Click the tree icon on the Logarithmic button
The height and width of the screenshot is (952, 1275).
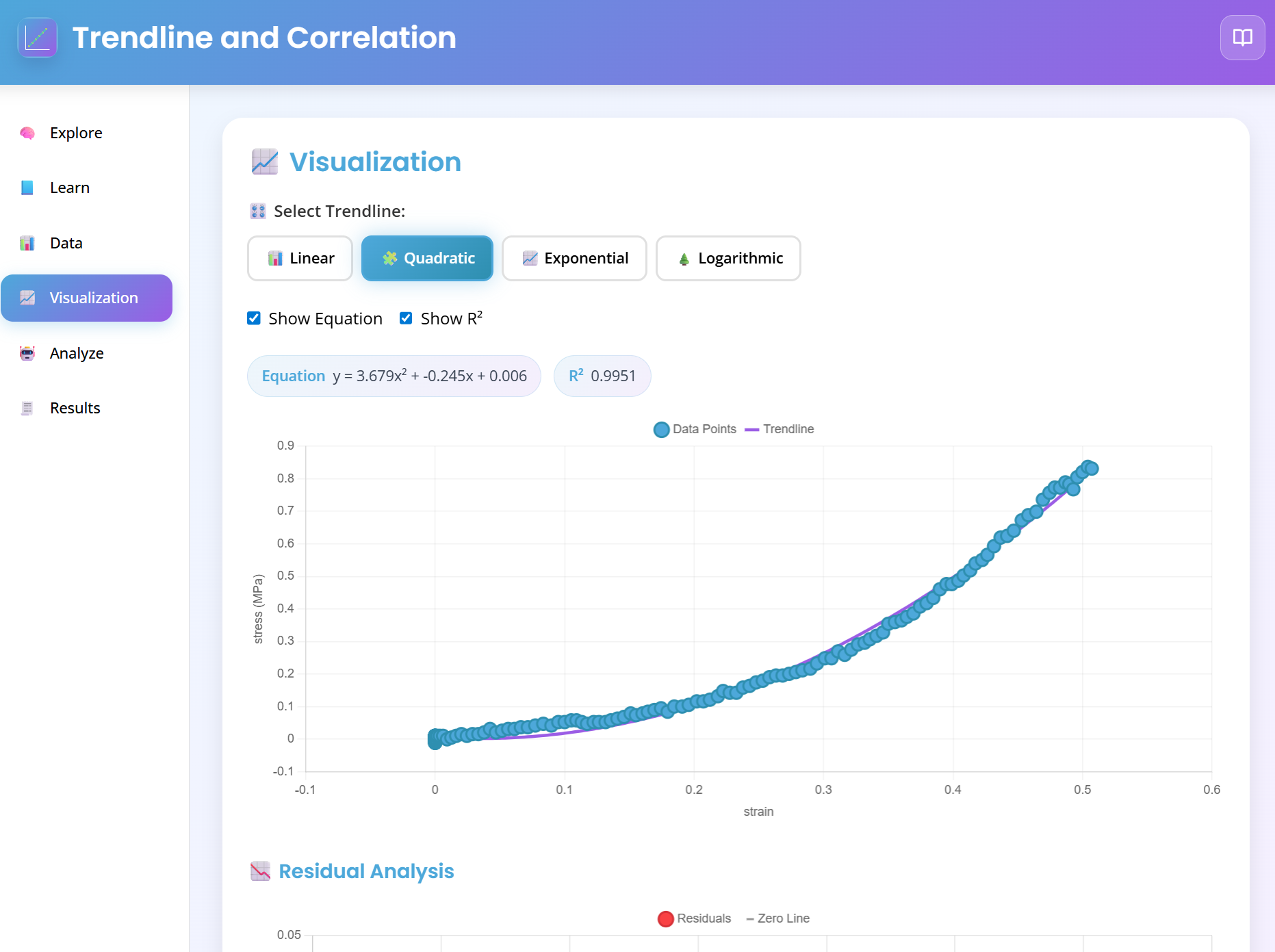tap(683, 258)
